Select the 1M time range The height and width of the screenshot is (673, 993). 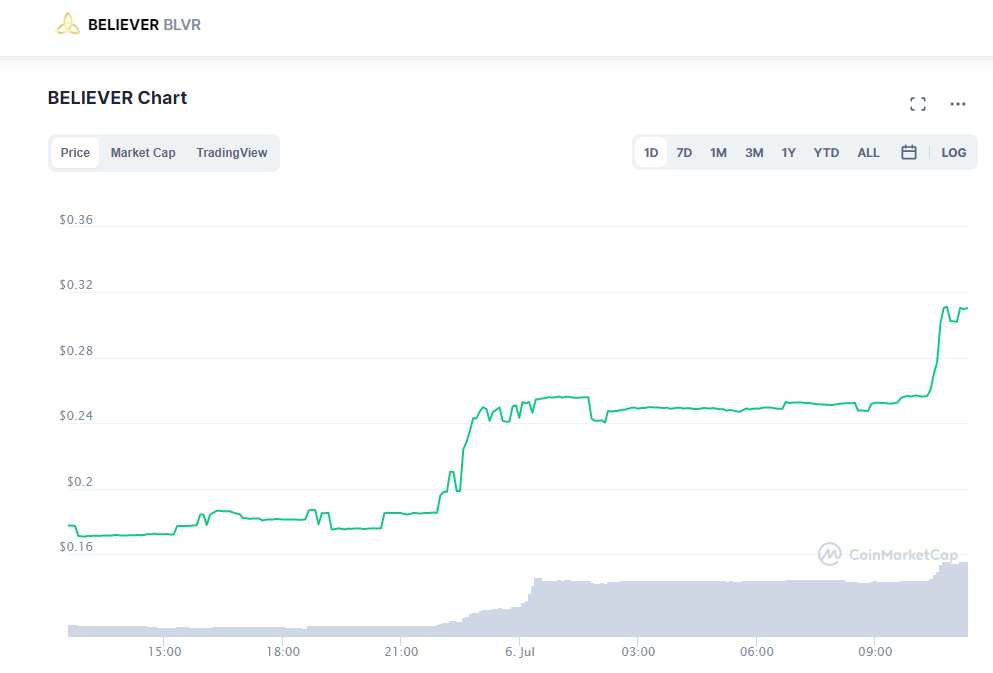click(x=718, y=153)
